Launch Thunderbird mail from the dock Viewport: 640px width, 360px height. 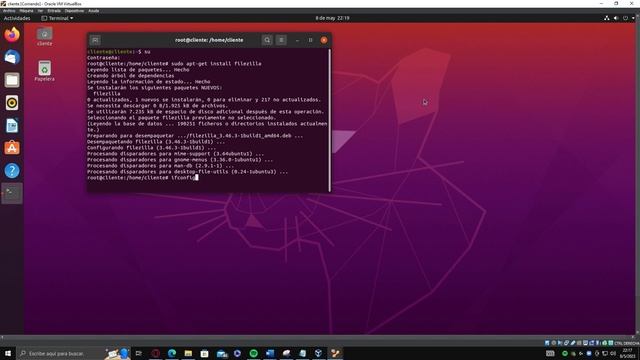[x=12, y=57]
